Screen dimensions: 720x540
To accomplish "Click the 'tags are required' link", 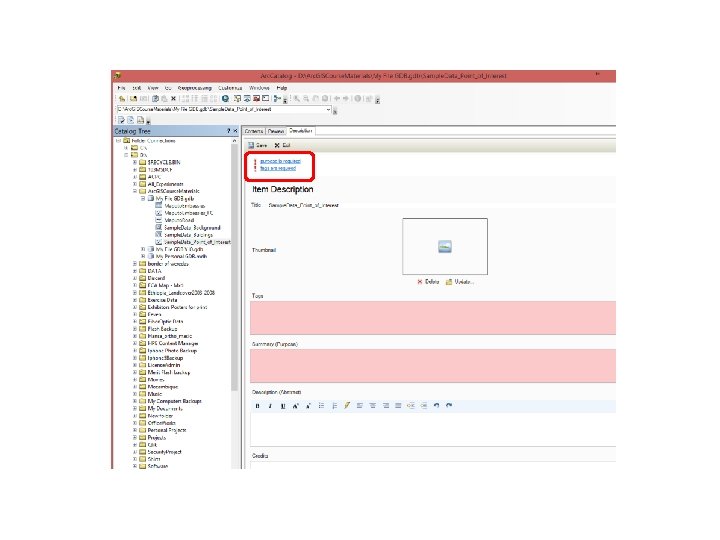I will pos(278,169).
